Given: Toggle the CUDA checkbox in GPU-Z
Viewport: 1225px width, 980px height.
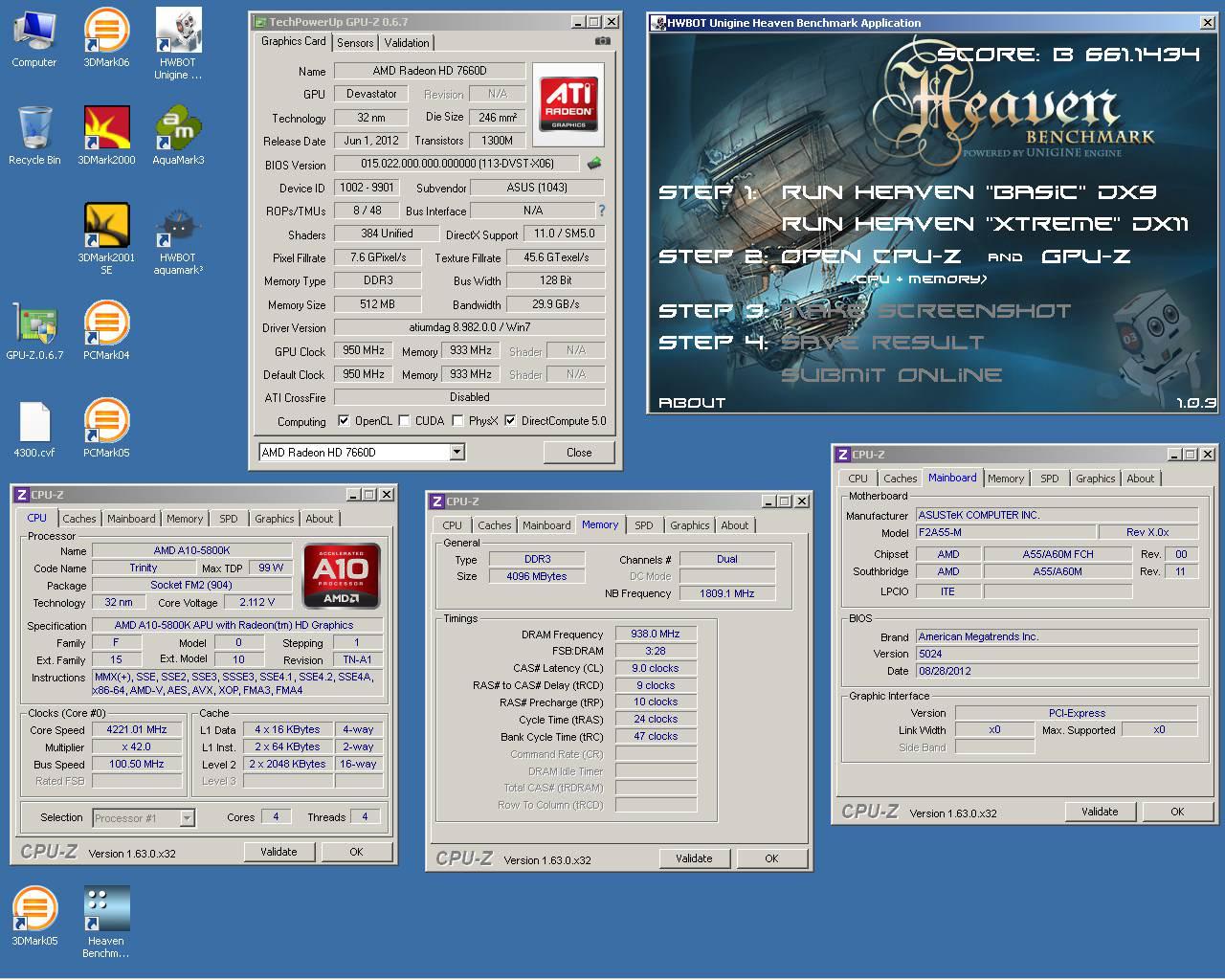Looking at the screenshot, I should [x=404, y=420].
